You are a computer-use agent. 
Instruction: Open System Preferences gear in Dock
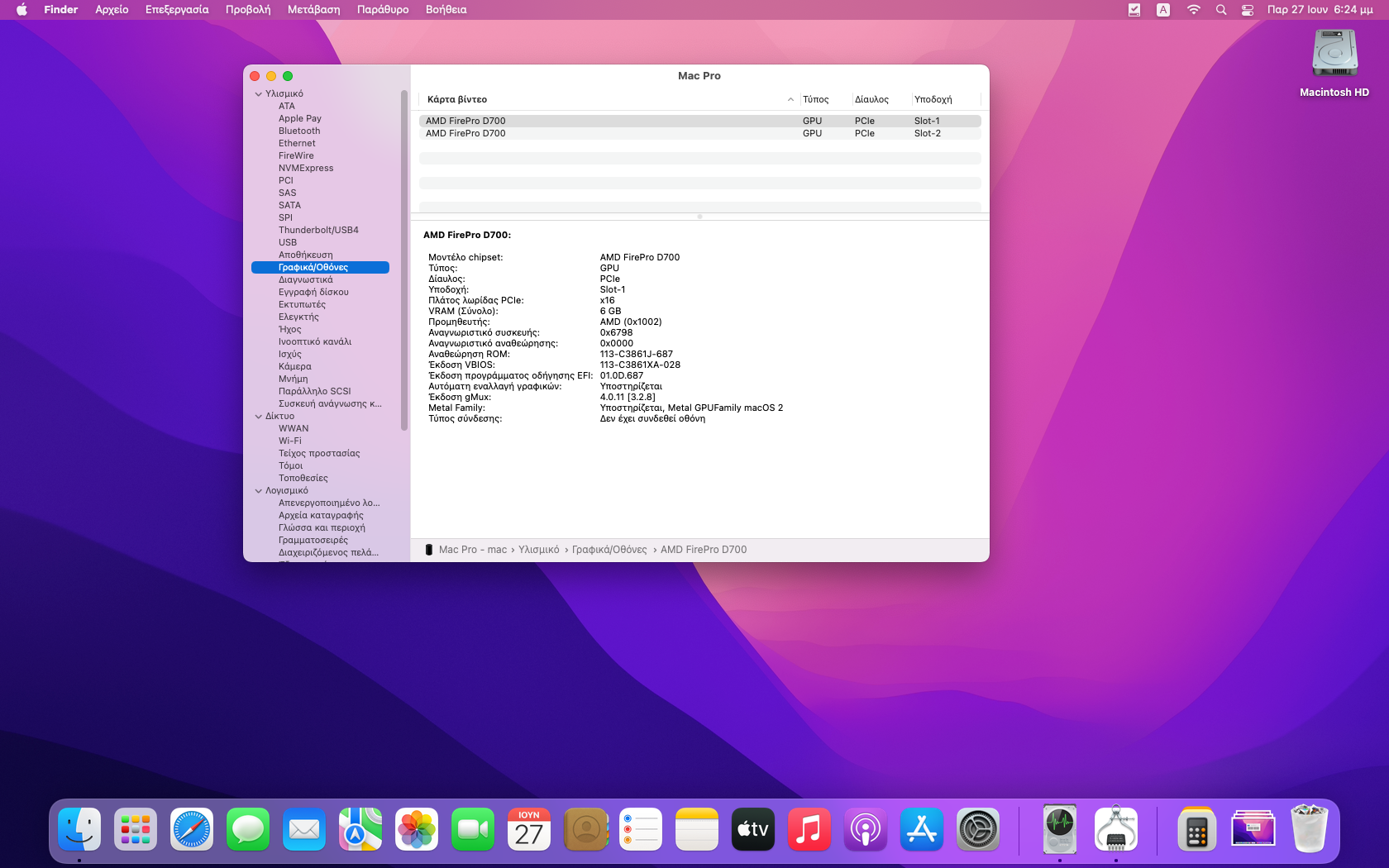click(x=978, y=829)
